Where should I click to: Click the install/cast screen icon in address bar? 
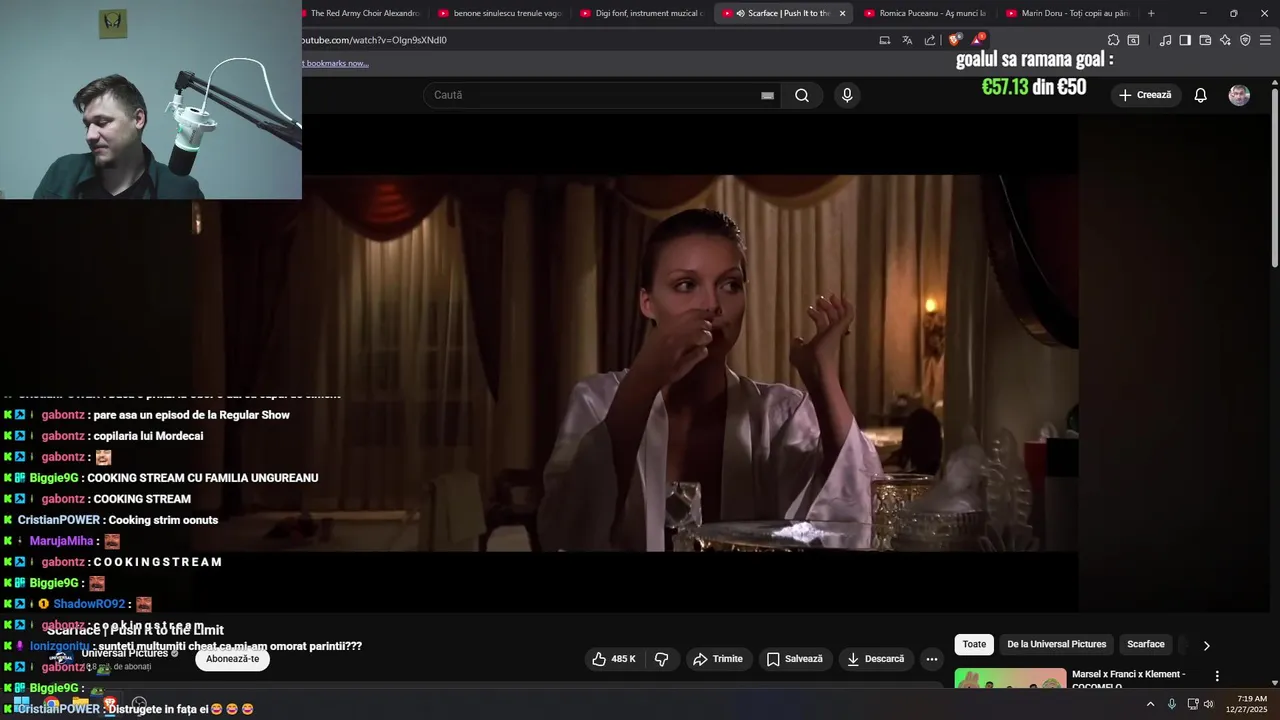point(884,40)
